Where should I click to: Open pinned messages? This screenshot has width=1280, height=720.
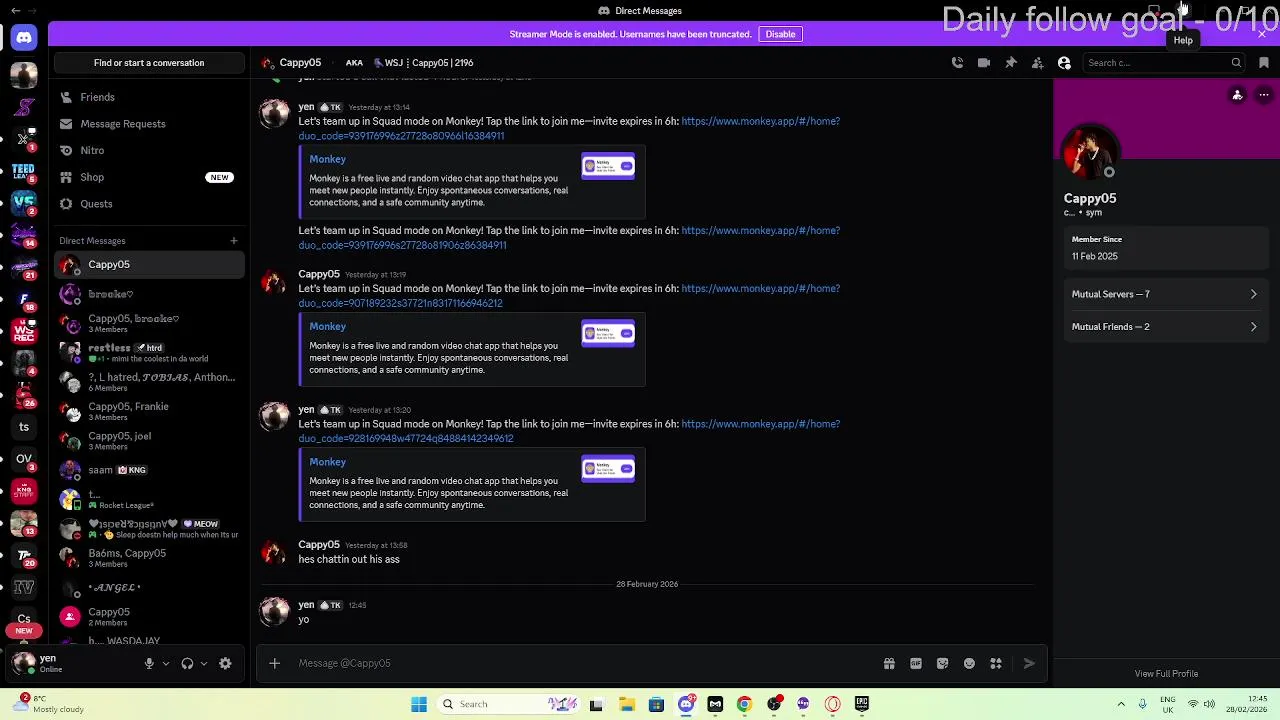[1011, 63]
